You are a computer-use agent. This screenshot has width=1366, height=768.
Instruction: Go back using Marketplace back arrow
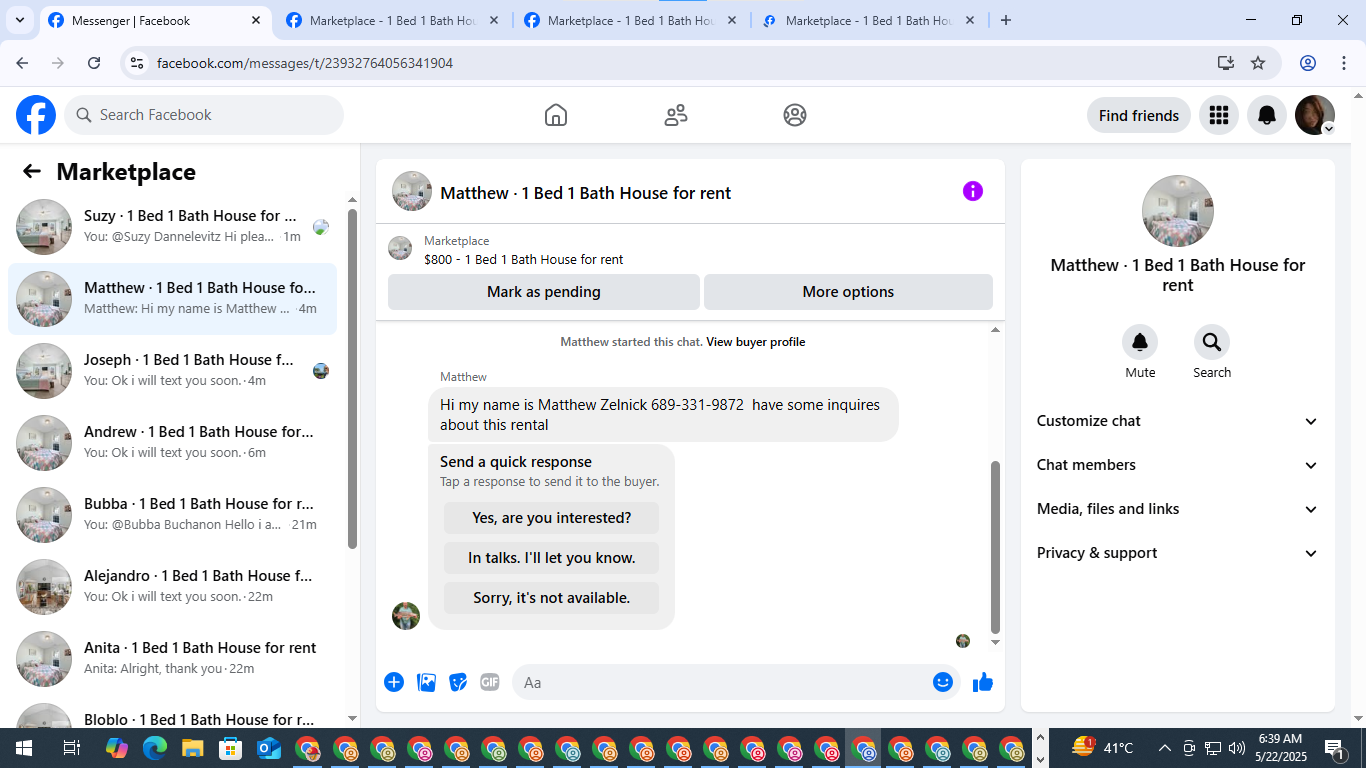[x=32, y=171]
